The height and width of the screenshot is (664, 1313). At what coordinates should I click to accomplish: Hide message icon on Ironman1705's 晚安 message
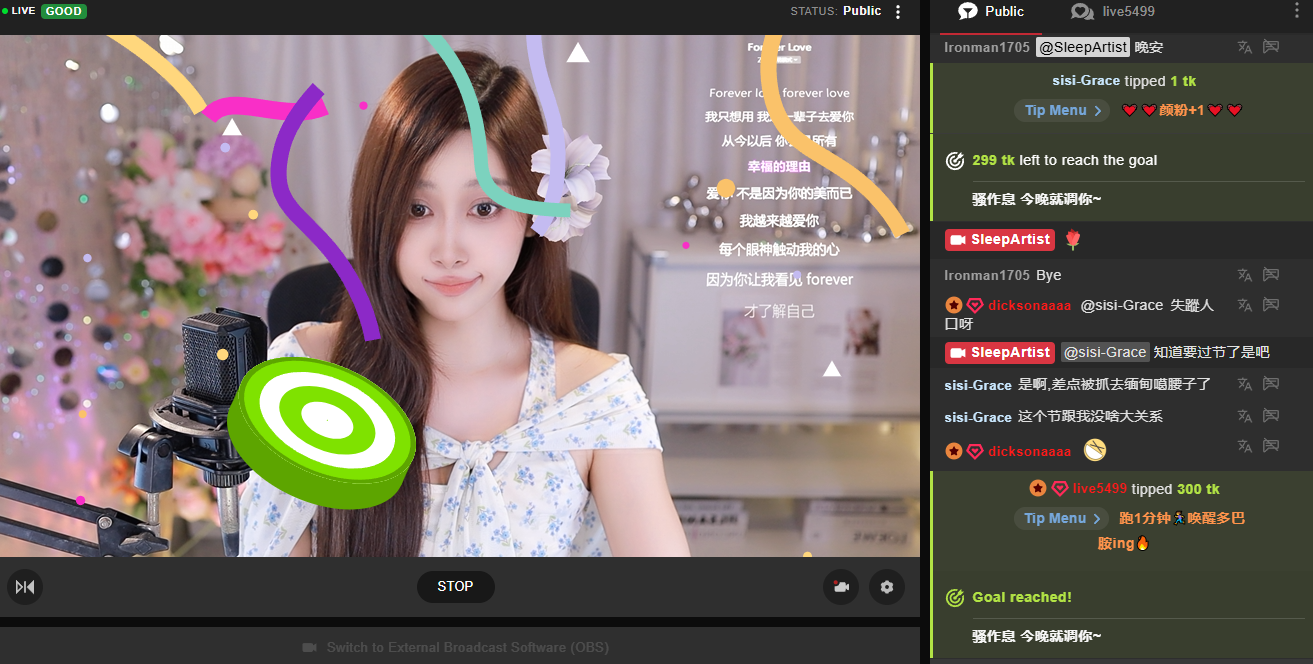(1271, 47)
